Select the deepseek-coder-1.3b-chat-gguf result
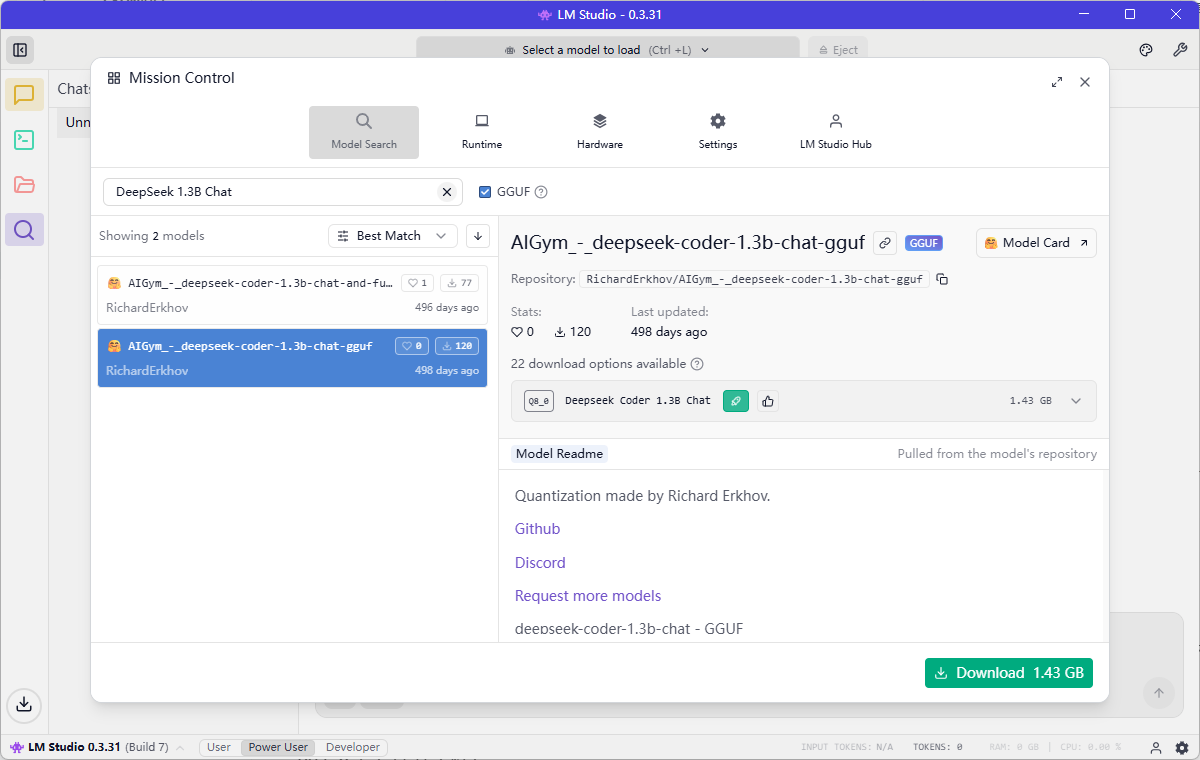This screenshot has height=760, width=1200. point(292,358)
